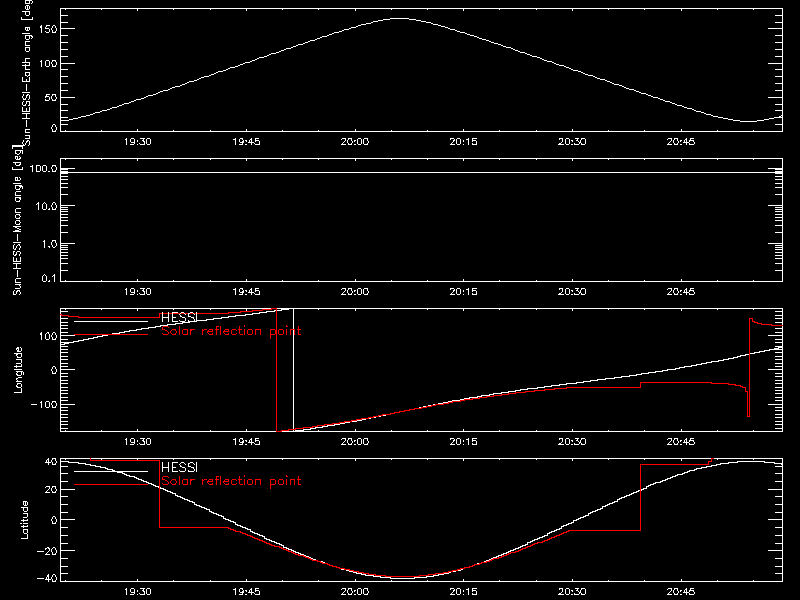Click the -40 tick on Latitude plot

point(47,579)
